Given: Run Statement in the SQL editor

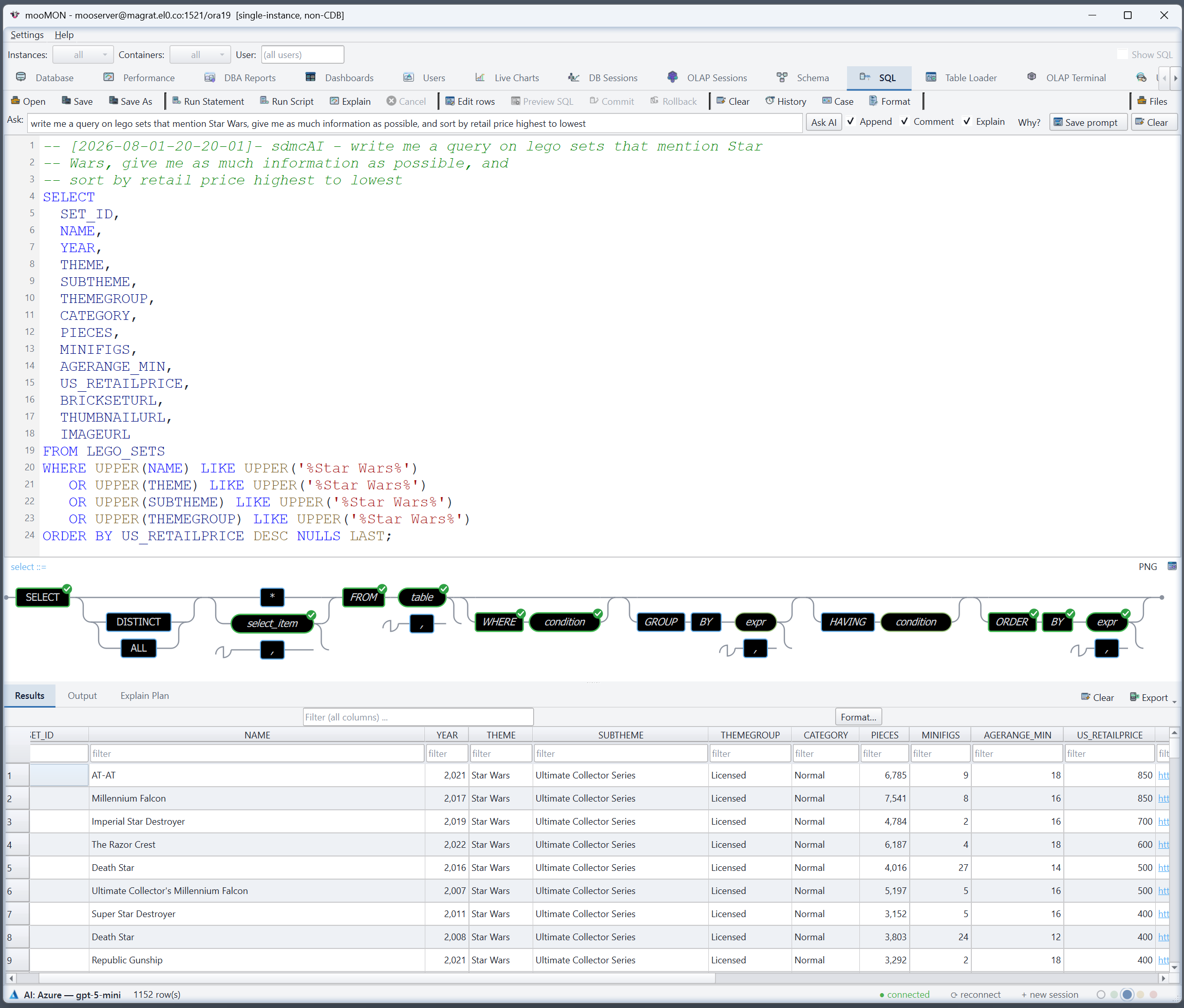Looking at the screenshot, I should (208, 101).
